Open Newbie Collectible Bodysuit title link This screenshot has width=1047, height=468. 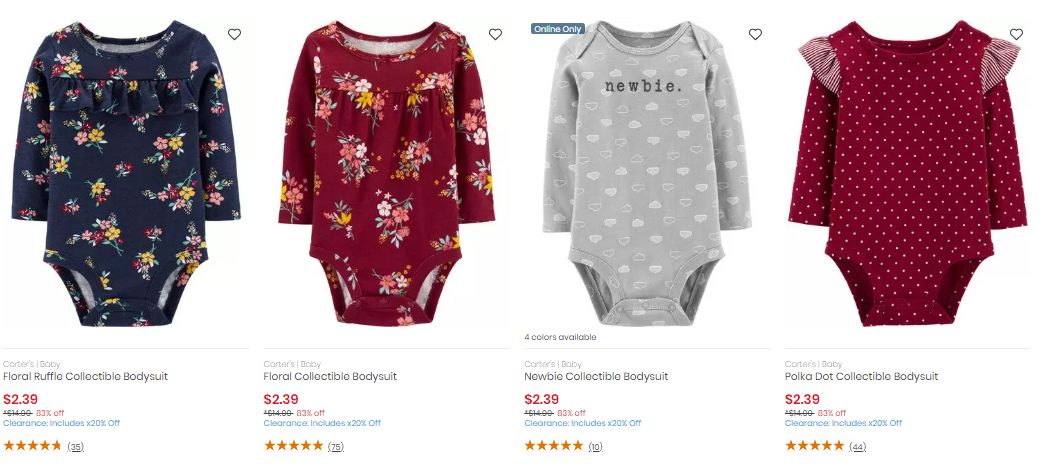coord(596,377)
